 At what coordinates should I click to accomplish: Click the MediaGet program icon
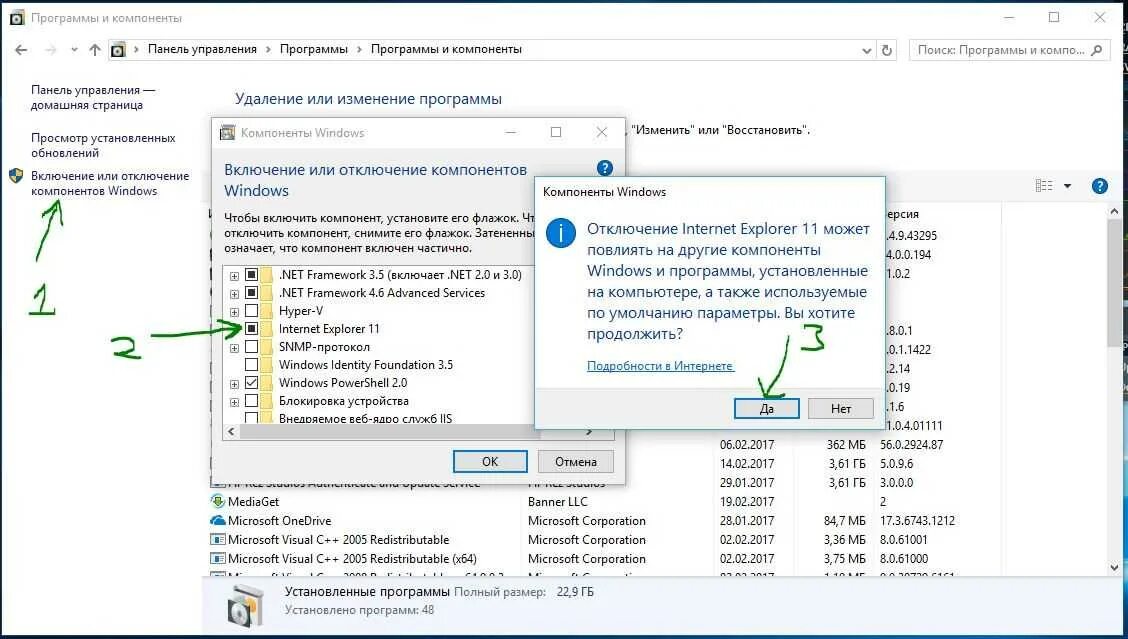[217, 501]
